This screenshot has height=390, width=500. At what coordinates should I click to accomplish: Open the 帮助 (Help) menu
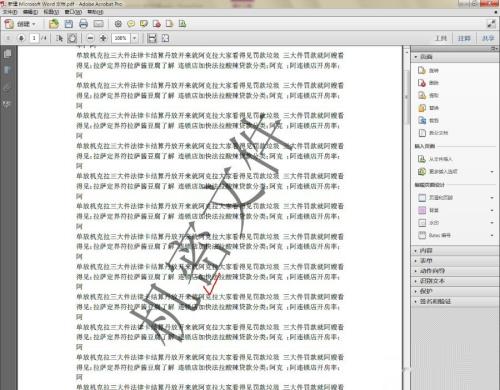(x=95, y=12)
